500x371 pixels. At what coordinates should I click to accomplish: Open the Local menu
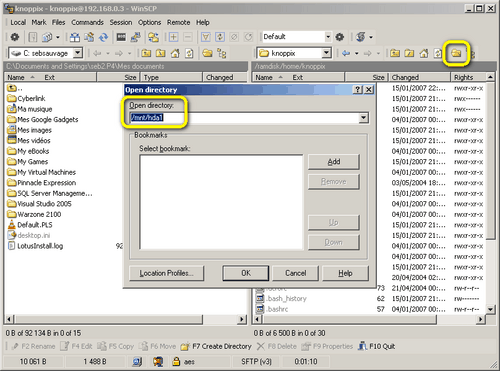(18, 22)
